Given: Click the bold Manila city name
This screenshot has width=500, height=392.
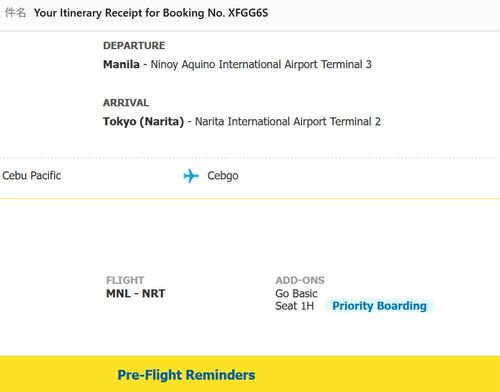Looking at the screenshot, I should pyautogui.click(x=121, y=64).
